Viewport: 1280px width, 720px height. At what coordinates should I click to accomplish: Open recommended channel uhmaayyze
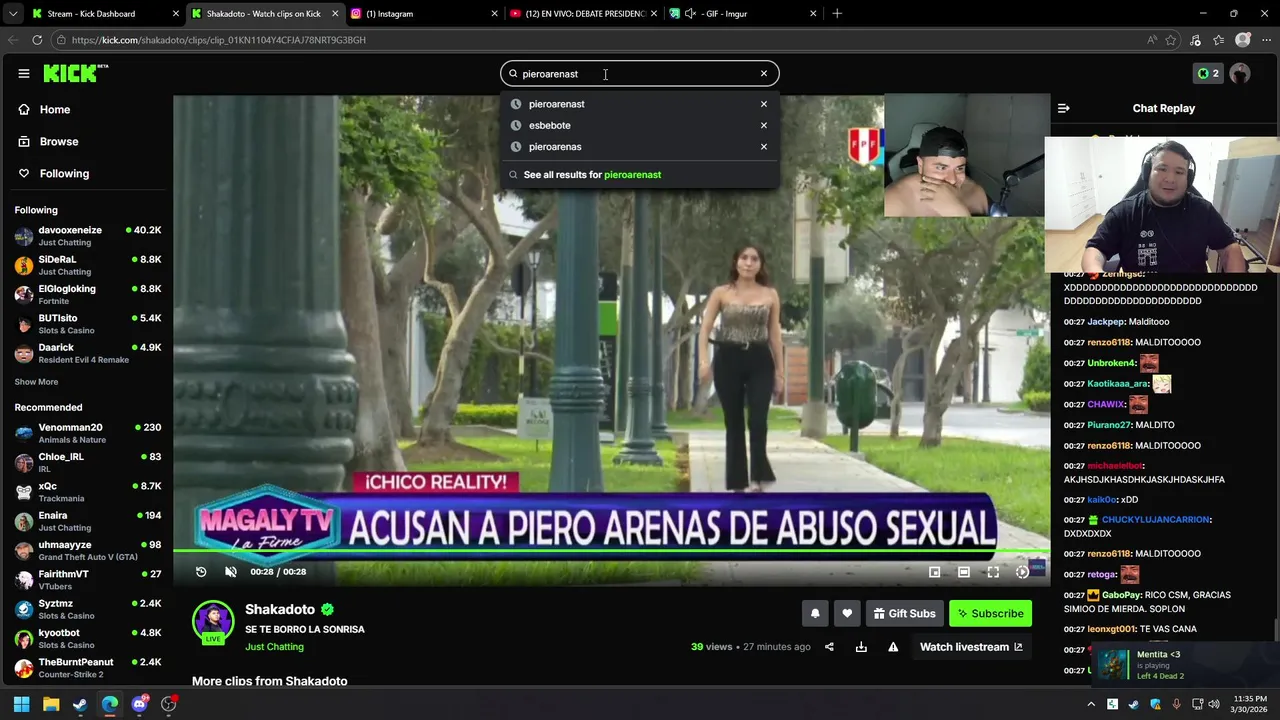click(x=87, y=550)
